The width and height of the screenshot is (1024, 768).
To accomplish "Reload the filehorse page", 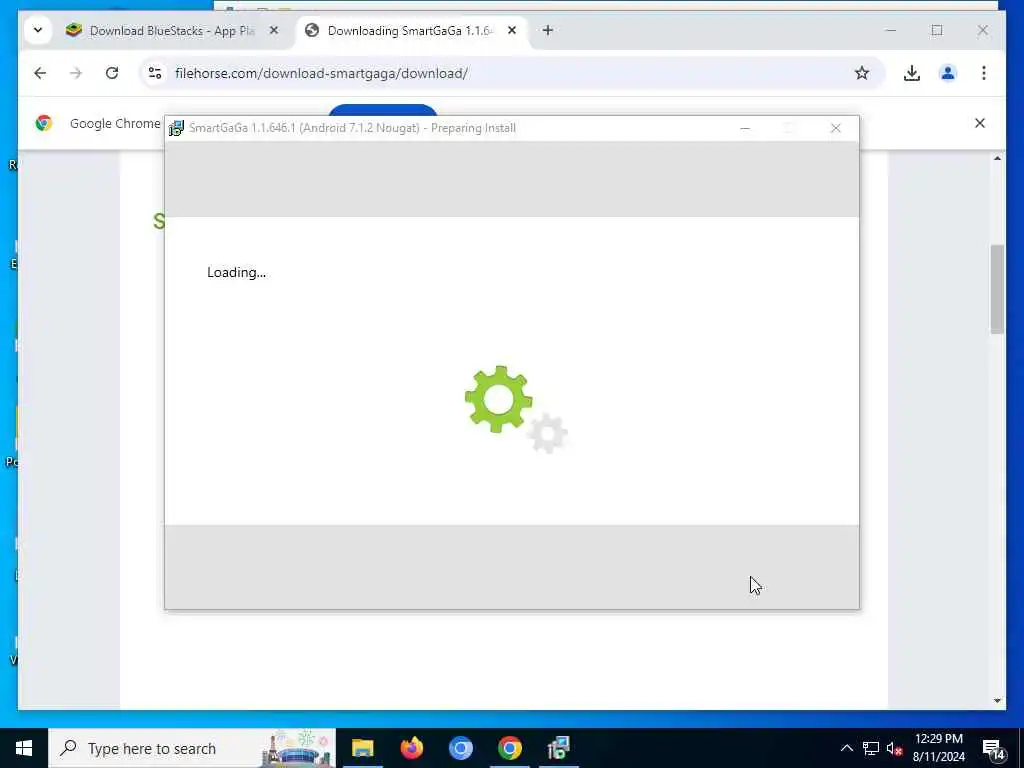I will 112,73.
